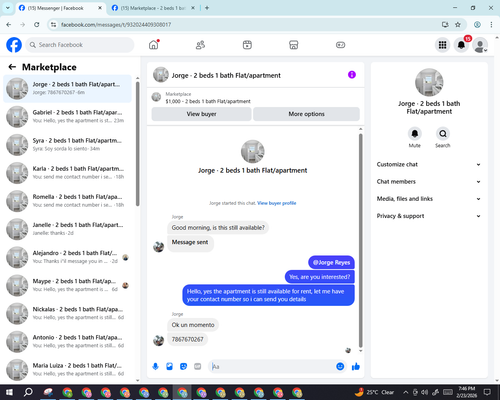
Task: Switch to the Marketplace - 2 beds tab
Action: pyautogui.click(x=153, y=8)
